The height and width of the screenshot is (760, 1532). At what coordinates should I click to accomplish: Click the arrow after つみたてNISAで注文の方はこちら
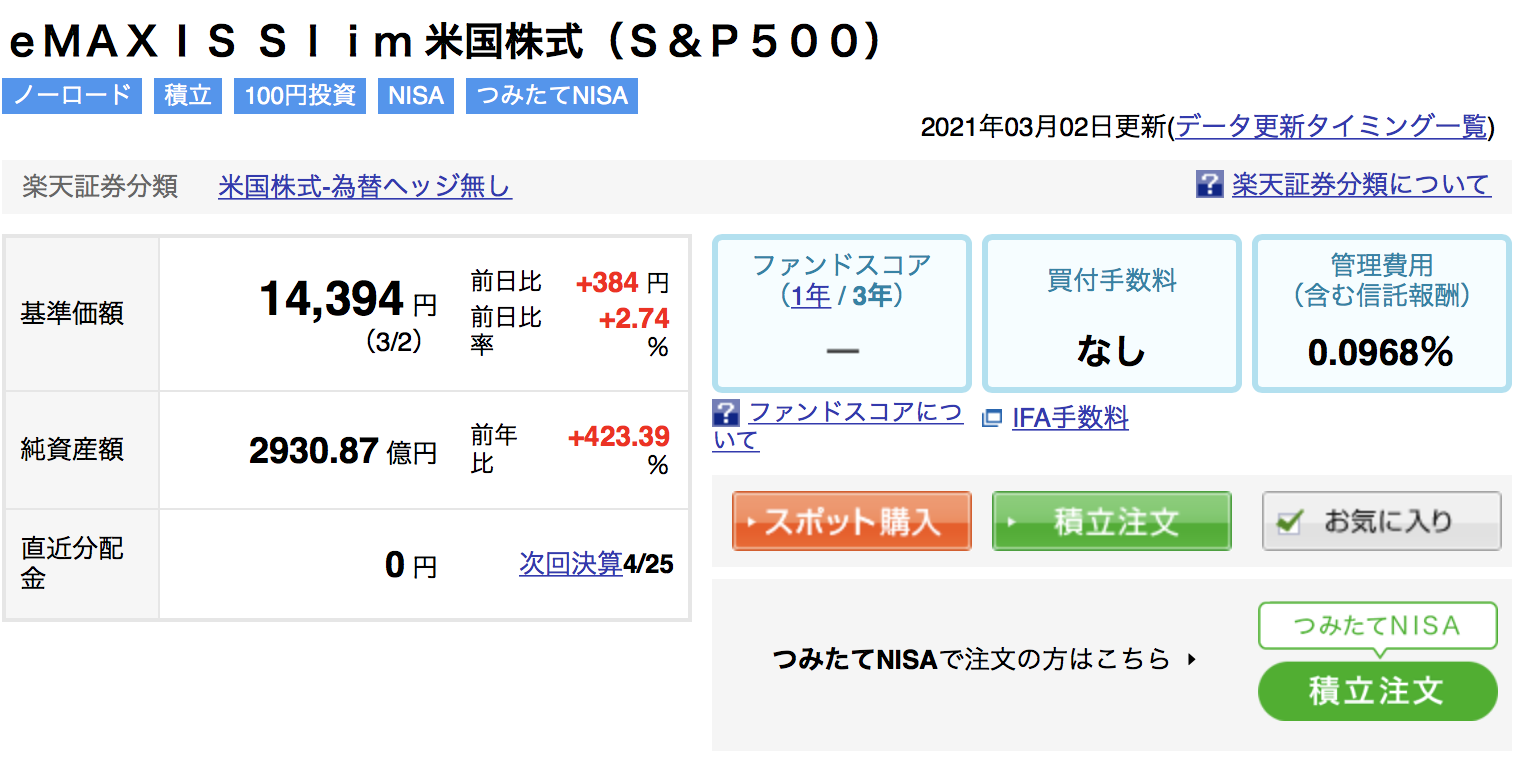(1190, 659)
